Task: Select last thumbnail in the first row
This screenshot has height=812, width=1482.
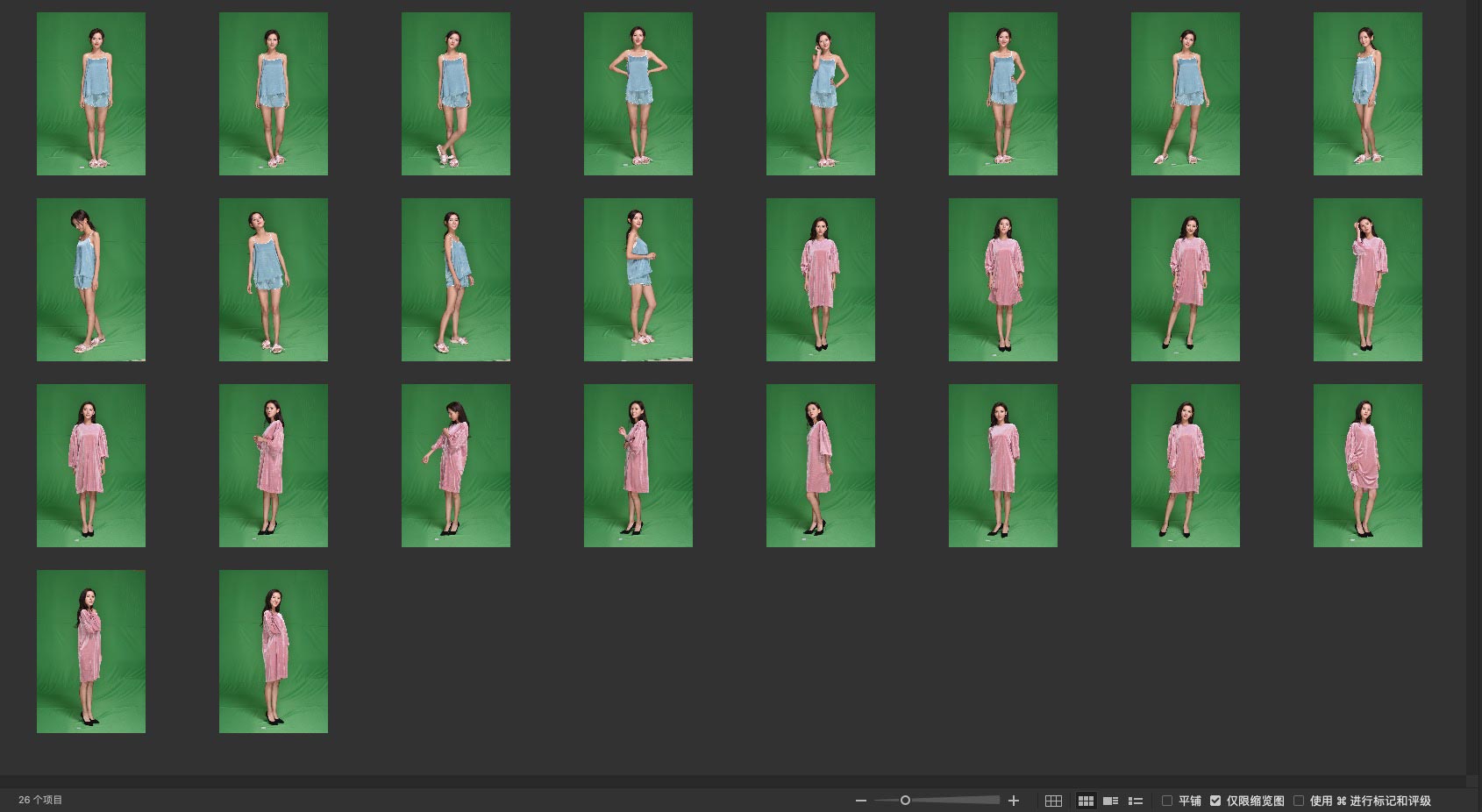Action: [1367, 94]
